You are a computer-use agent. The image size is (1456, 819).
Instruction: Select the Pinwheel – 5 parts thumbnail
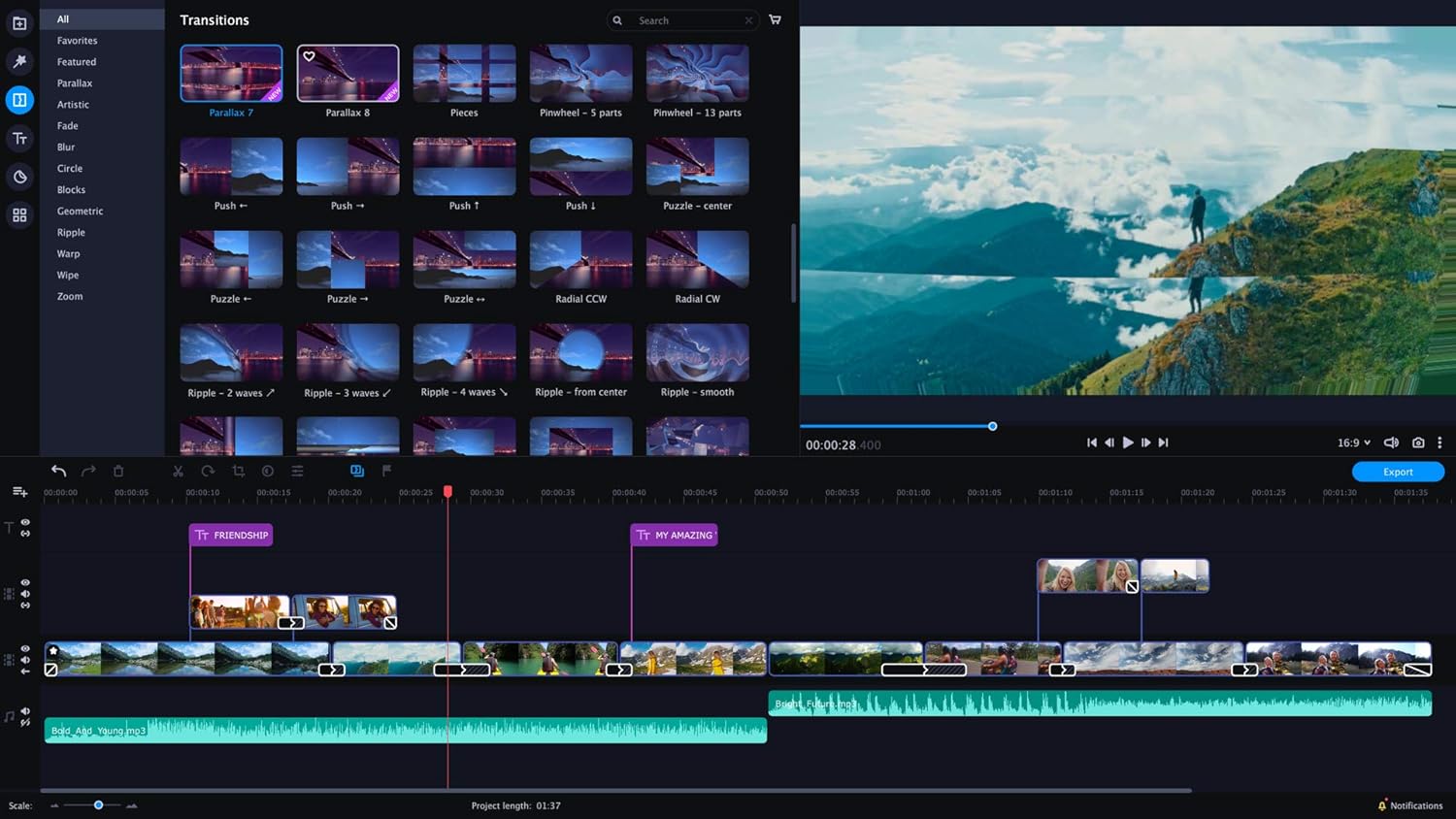point(580,73)
